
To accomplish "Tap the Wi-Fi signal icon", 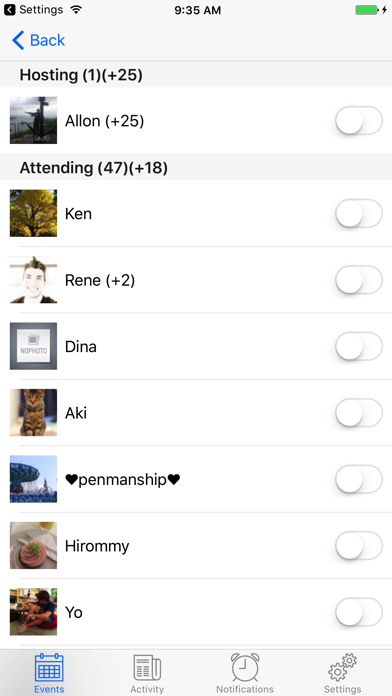I will (76, 10).
